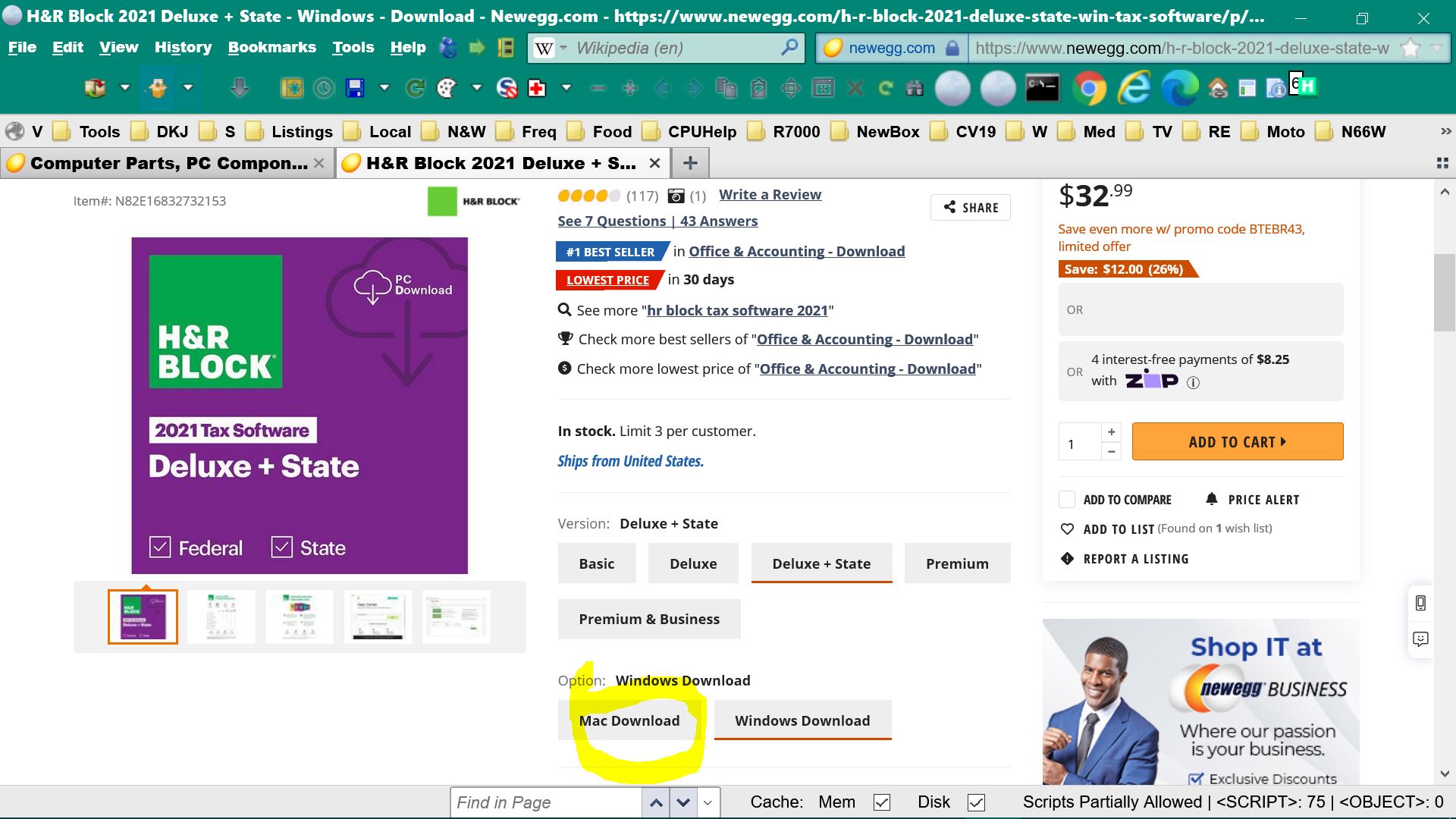Screen dimensions: 1456x819
Task: Click the magnifier search icon in Wikipedia box
Action: (x=789, y=47)
